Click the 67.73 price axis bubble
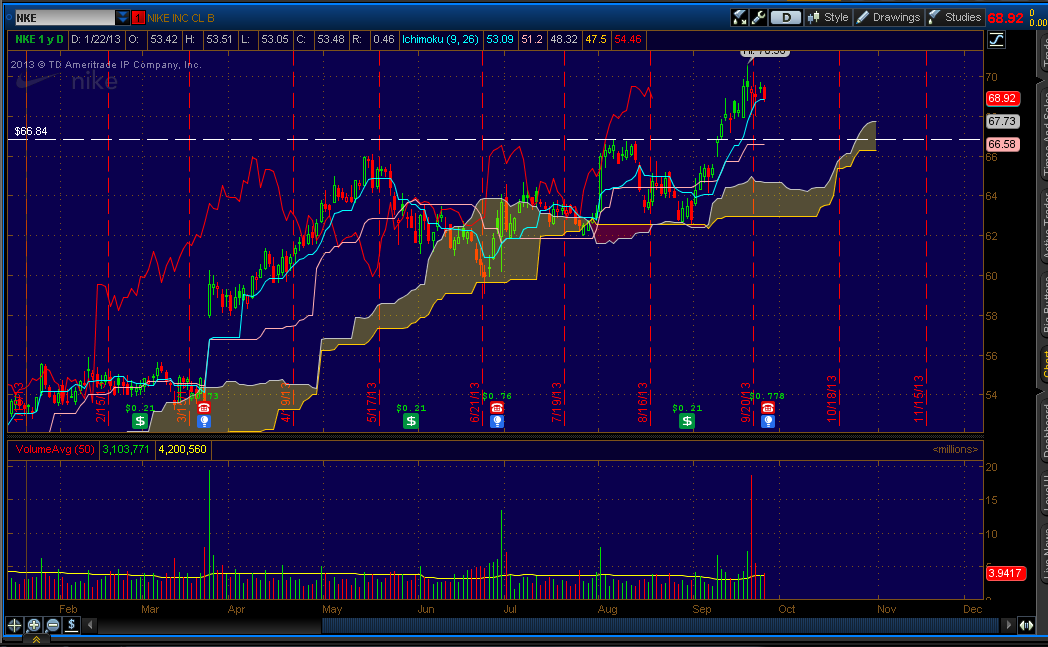This screenshot has height=647, width=1048. [x=1003, y=121]
